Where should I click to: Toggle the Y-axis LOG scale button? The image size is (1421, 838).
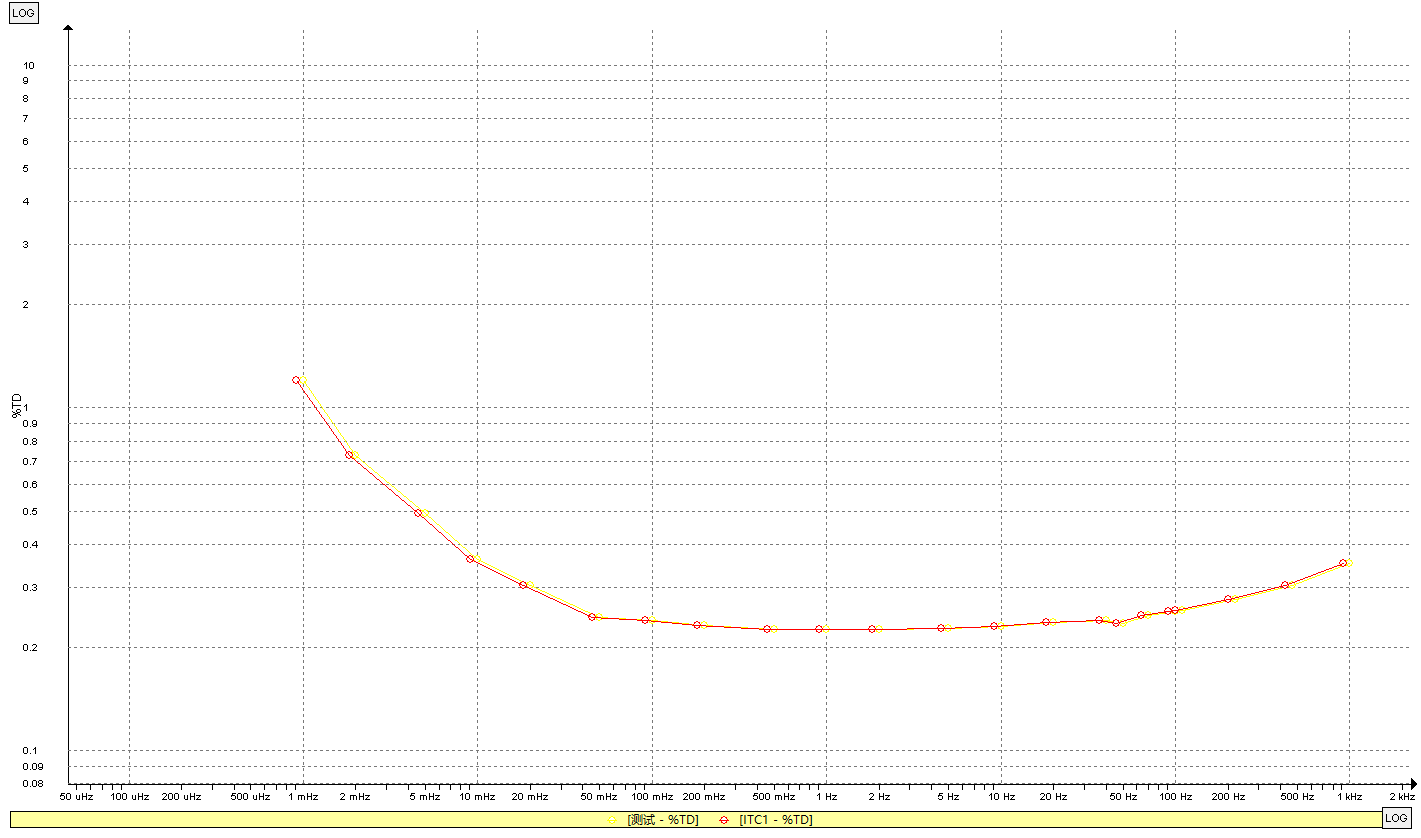23,13
